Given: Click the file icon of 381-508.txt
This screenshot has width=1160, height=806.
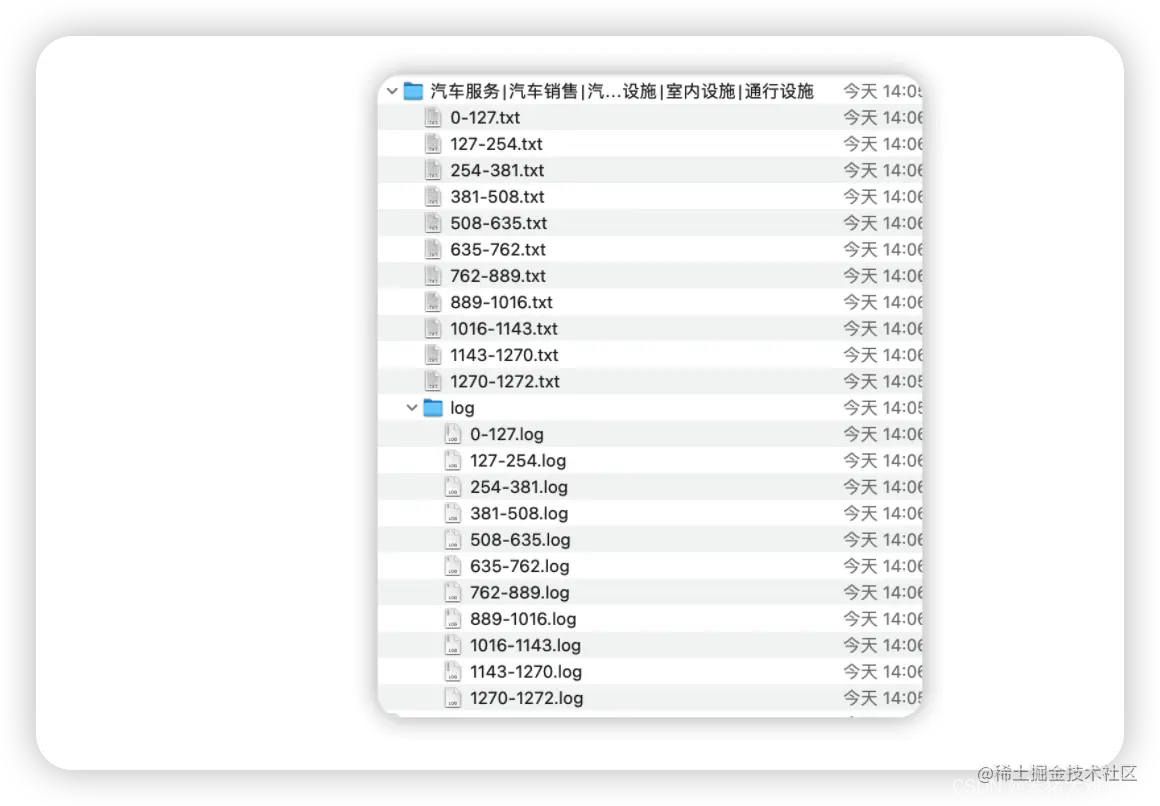Looking at the screenshot, I should (434, 197).
